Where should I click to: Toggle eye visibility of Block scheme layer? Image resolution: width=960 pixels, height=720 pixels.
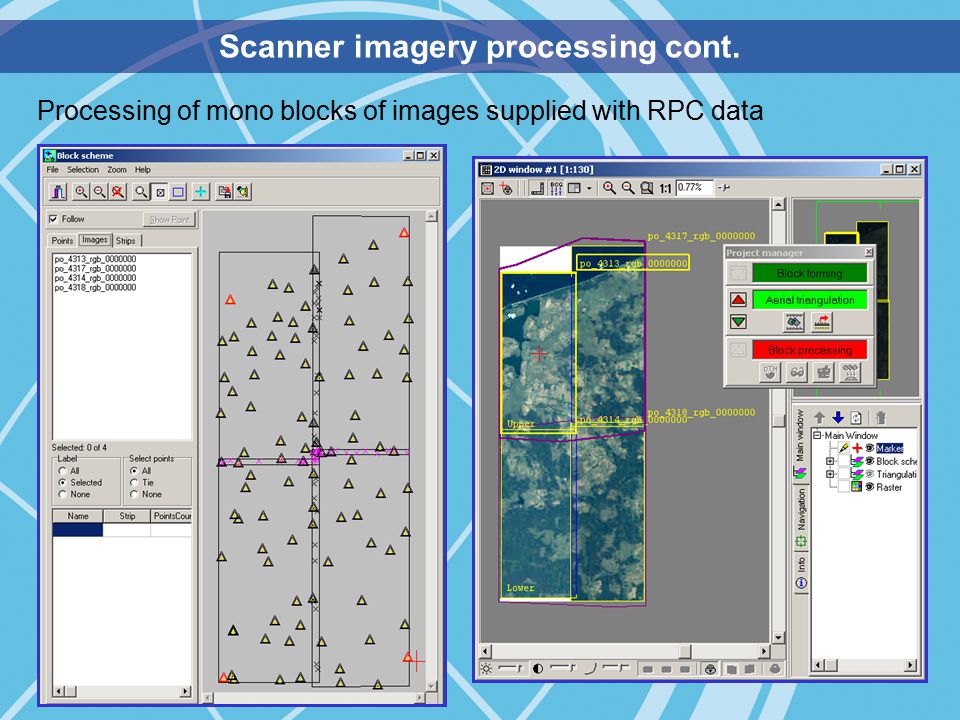tap(869, 461)
